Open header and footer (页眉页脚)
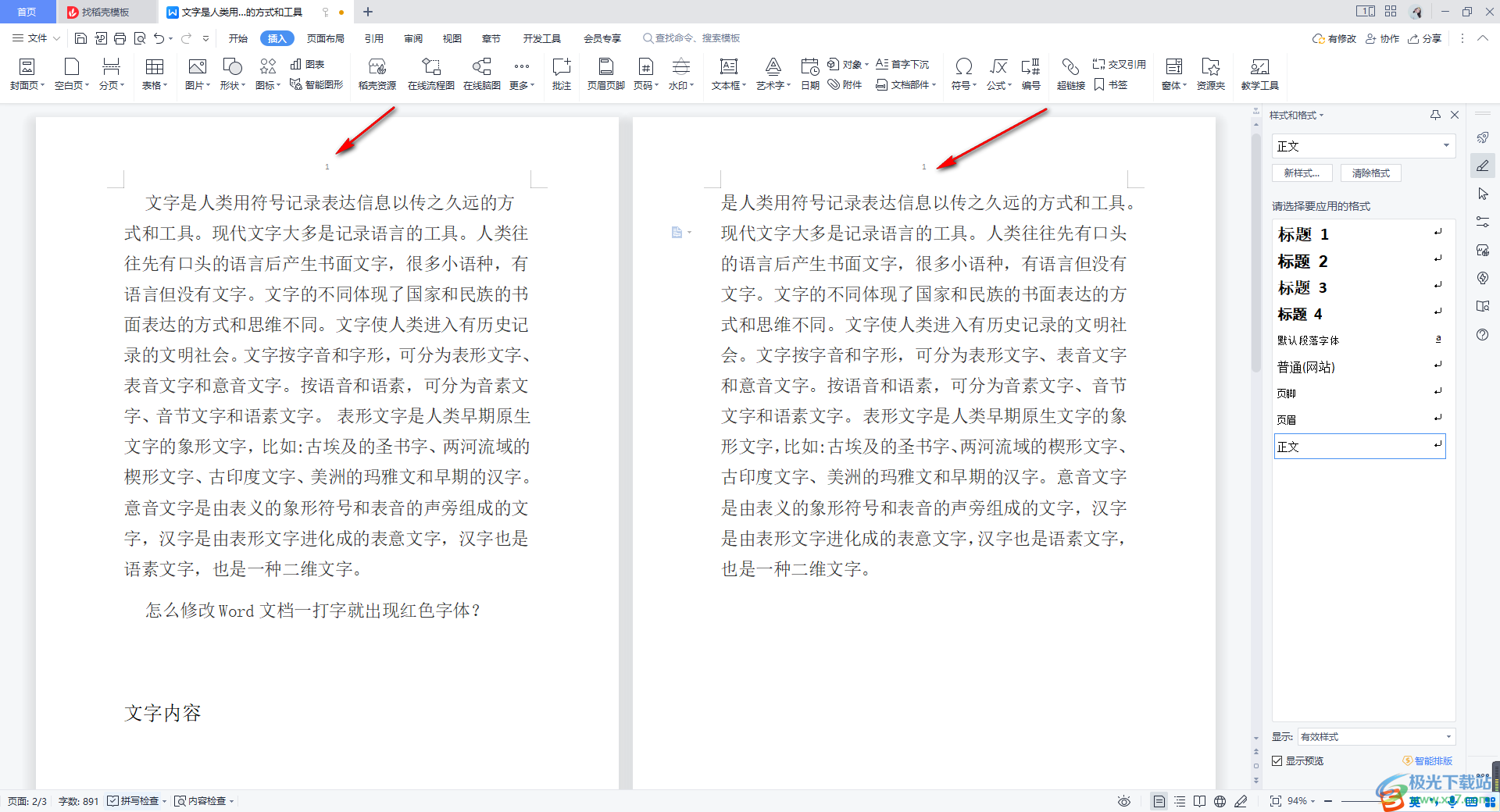This screenshot has width=1500, height=812. tap(605, 74)
